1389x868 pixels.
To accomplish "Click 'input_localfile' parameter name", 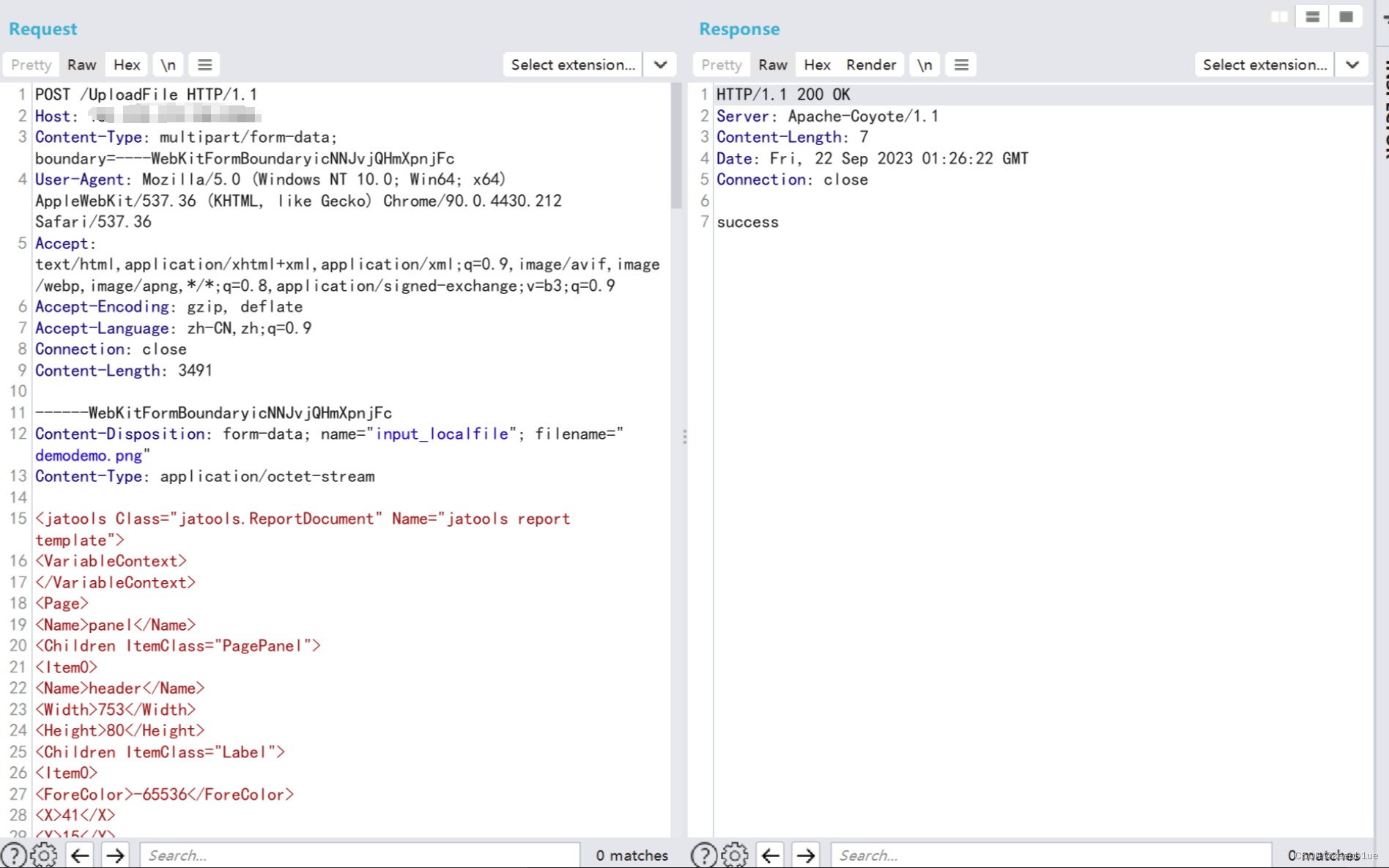I will click(x=442, y=434).
